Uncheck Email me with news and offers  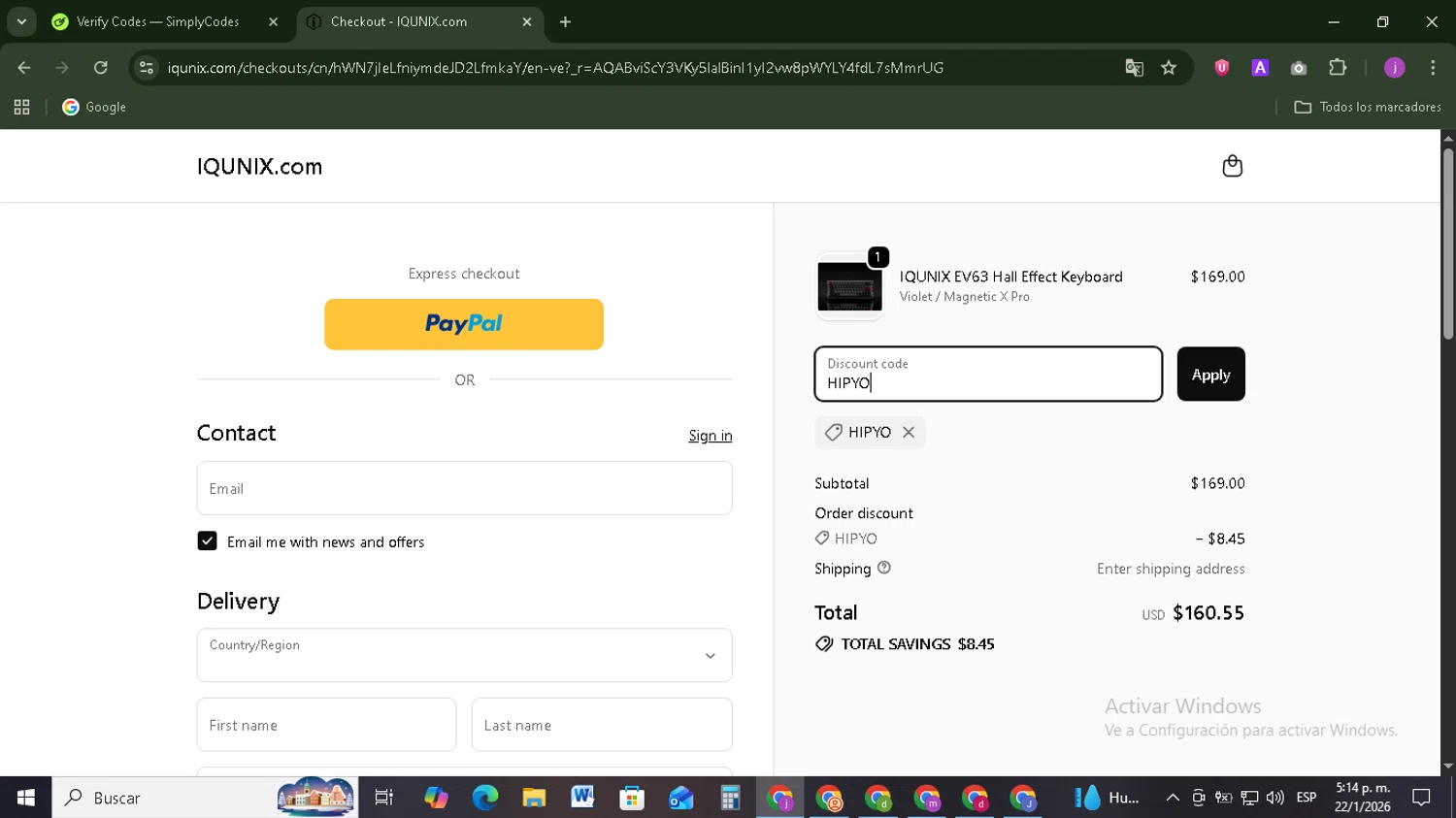click(207, 540)
